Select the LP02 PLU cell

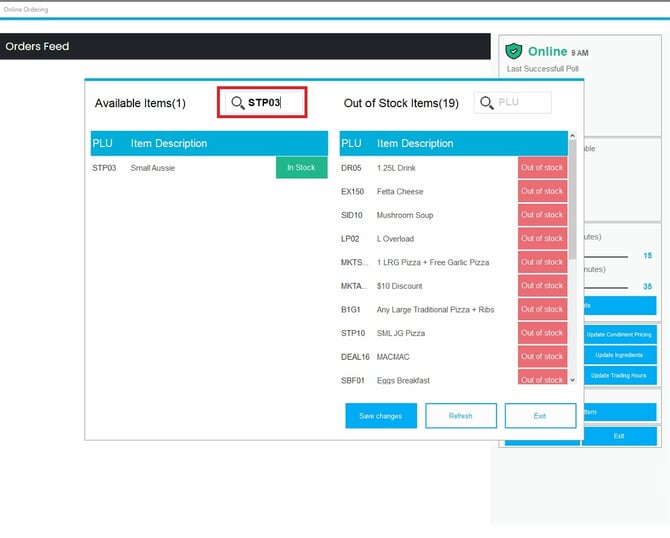(350, 239)
